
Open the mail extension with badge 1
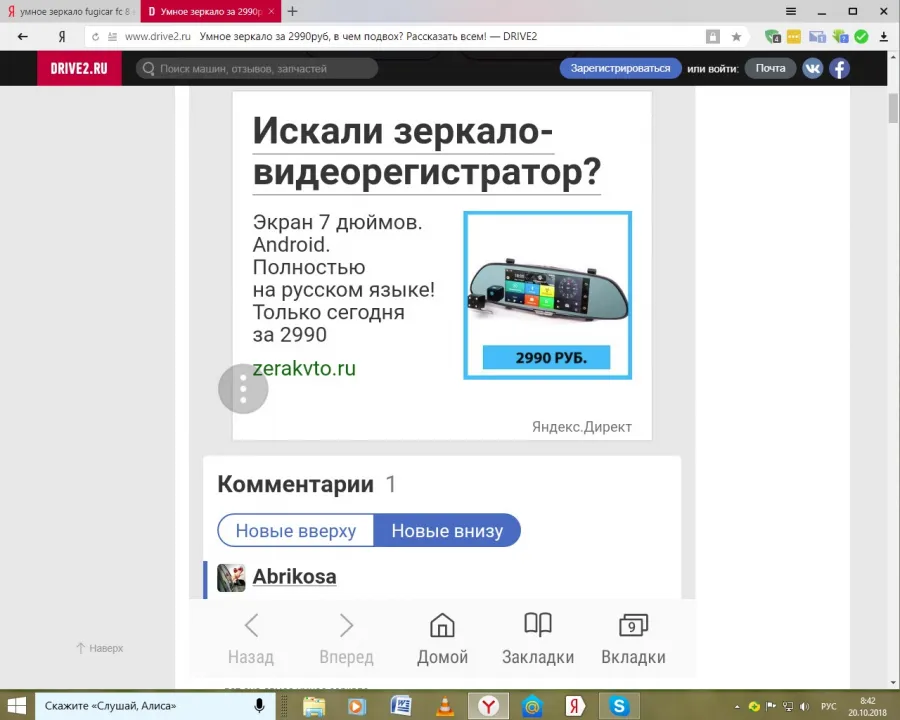pos(817,37)
